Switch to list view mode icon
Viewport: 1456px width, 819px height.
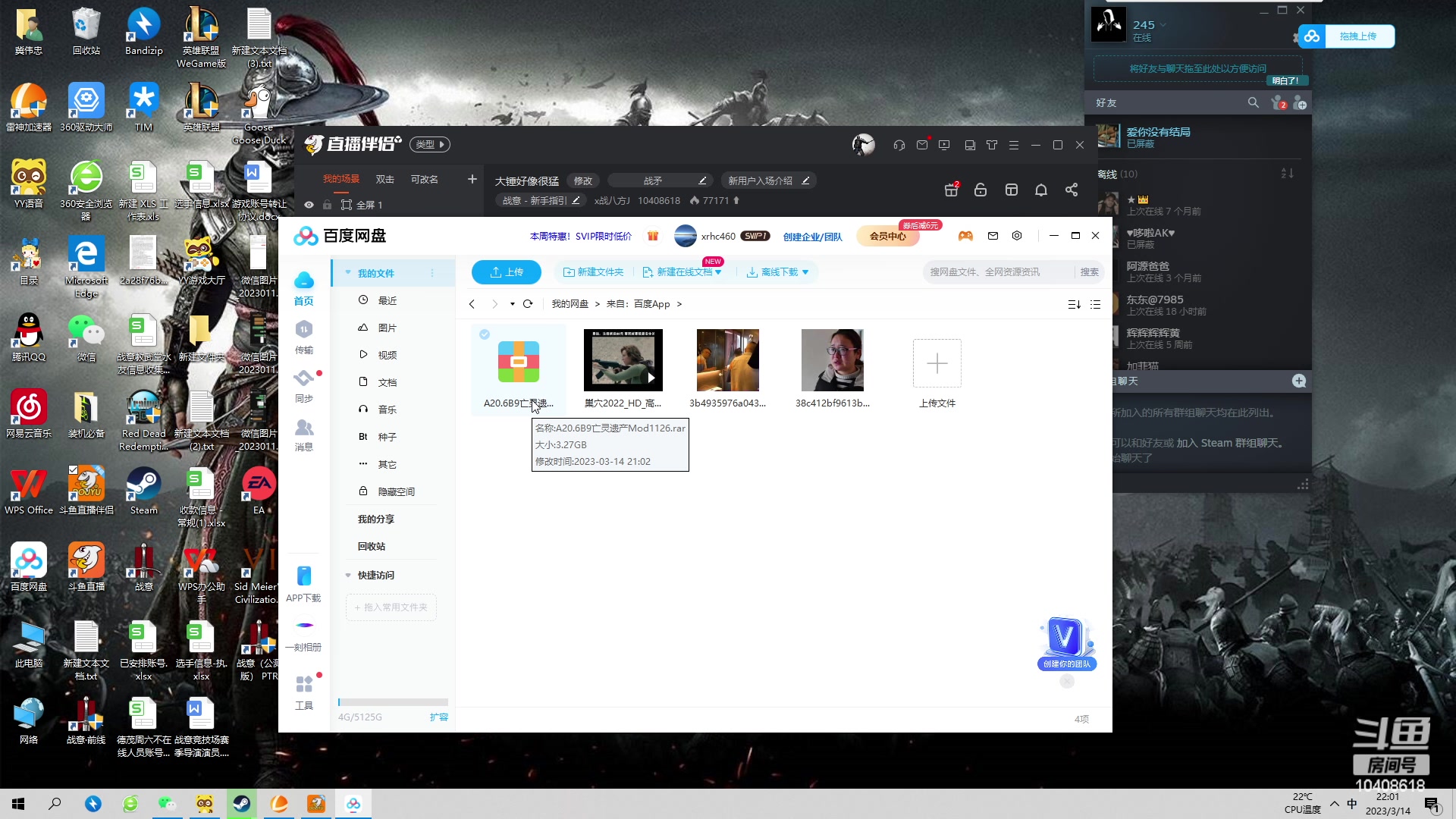pos(1095,304)
